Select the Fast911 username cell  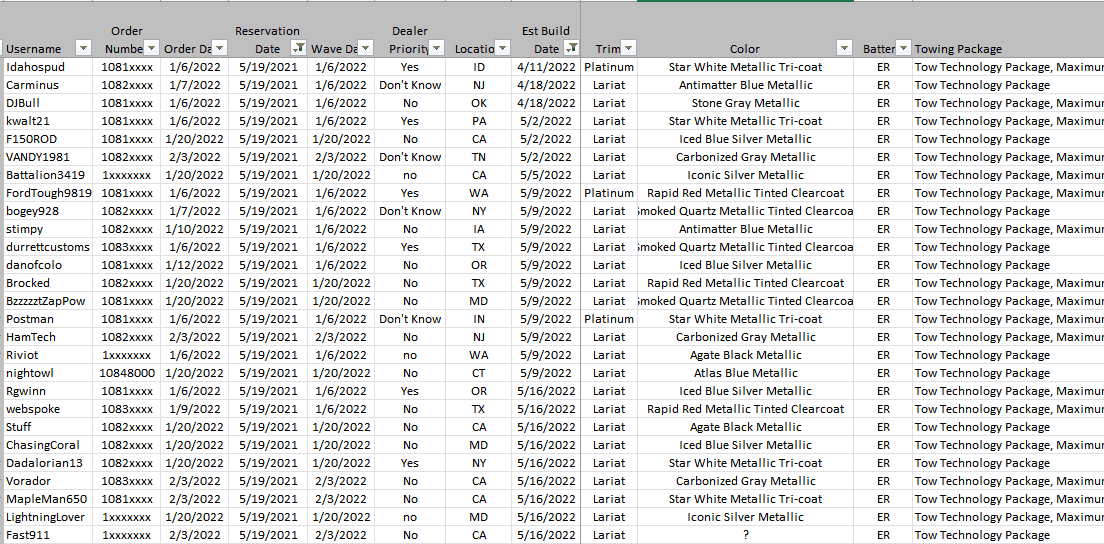(x=28, y=535)
